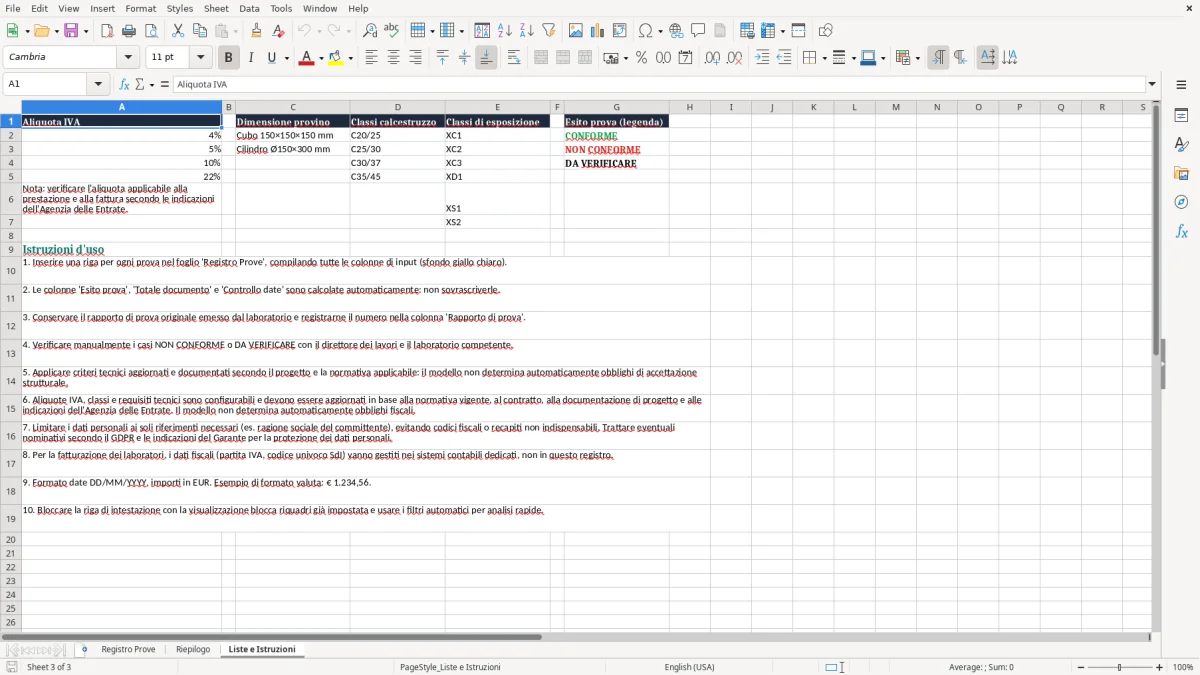Open the Sheet menu
Screen dimensions: 1200x675
(x=216, y=8)
